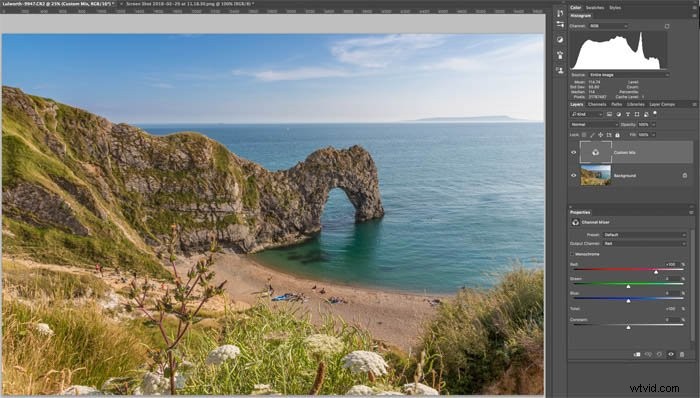
Task: Select the Lulworth CR2 document tab
Action: (58, 4)
